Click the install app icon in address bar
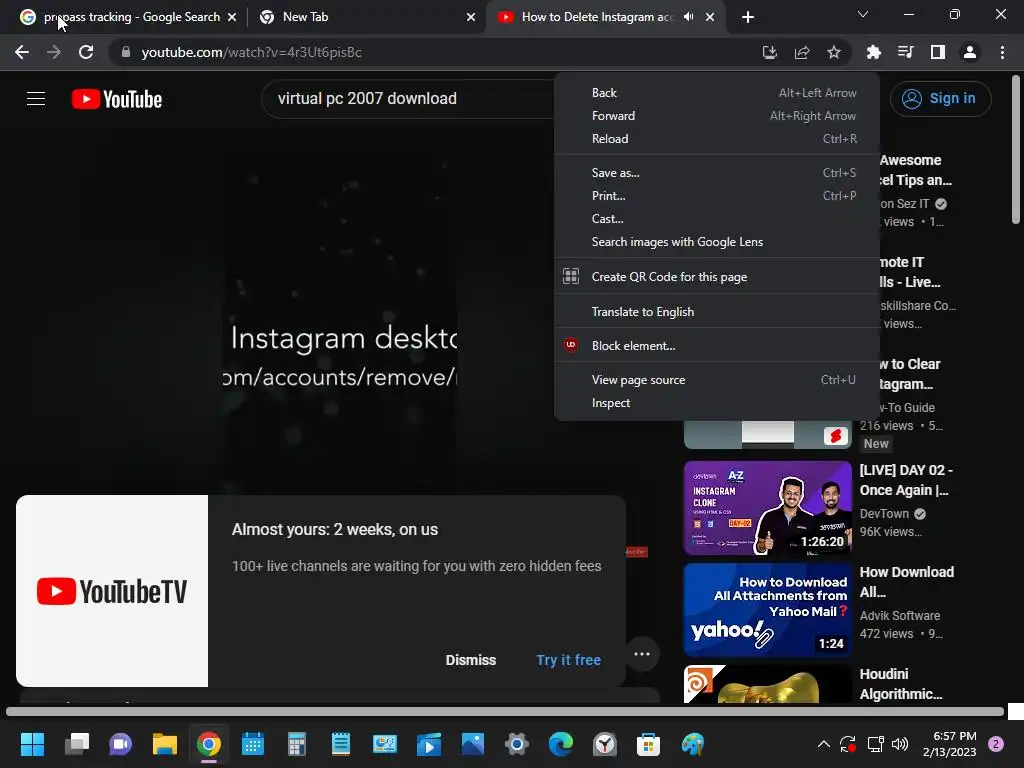The width and height of the screenshot is (1024, 768). click(x=770, y=52)
